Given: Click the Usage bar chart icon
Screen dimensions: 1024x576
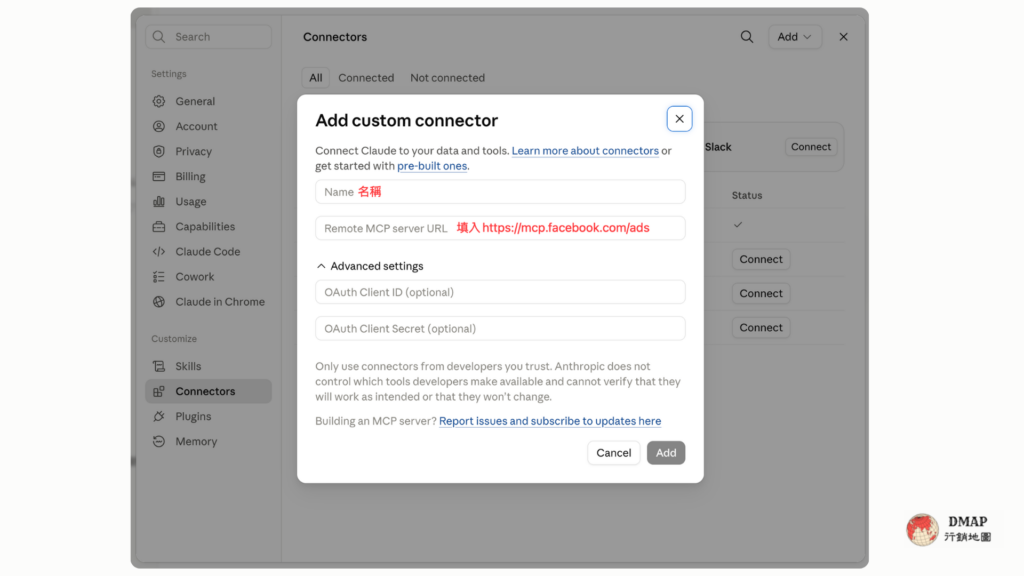Looking at the screenshot, I should (159, 201).
